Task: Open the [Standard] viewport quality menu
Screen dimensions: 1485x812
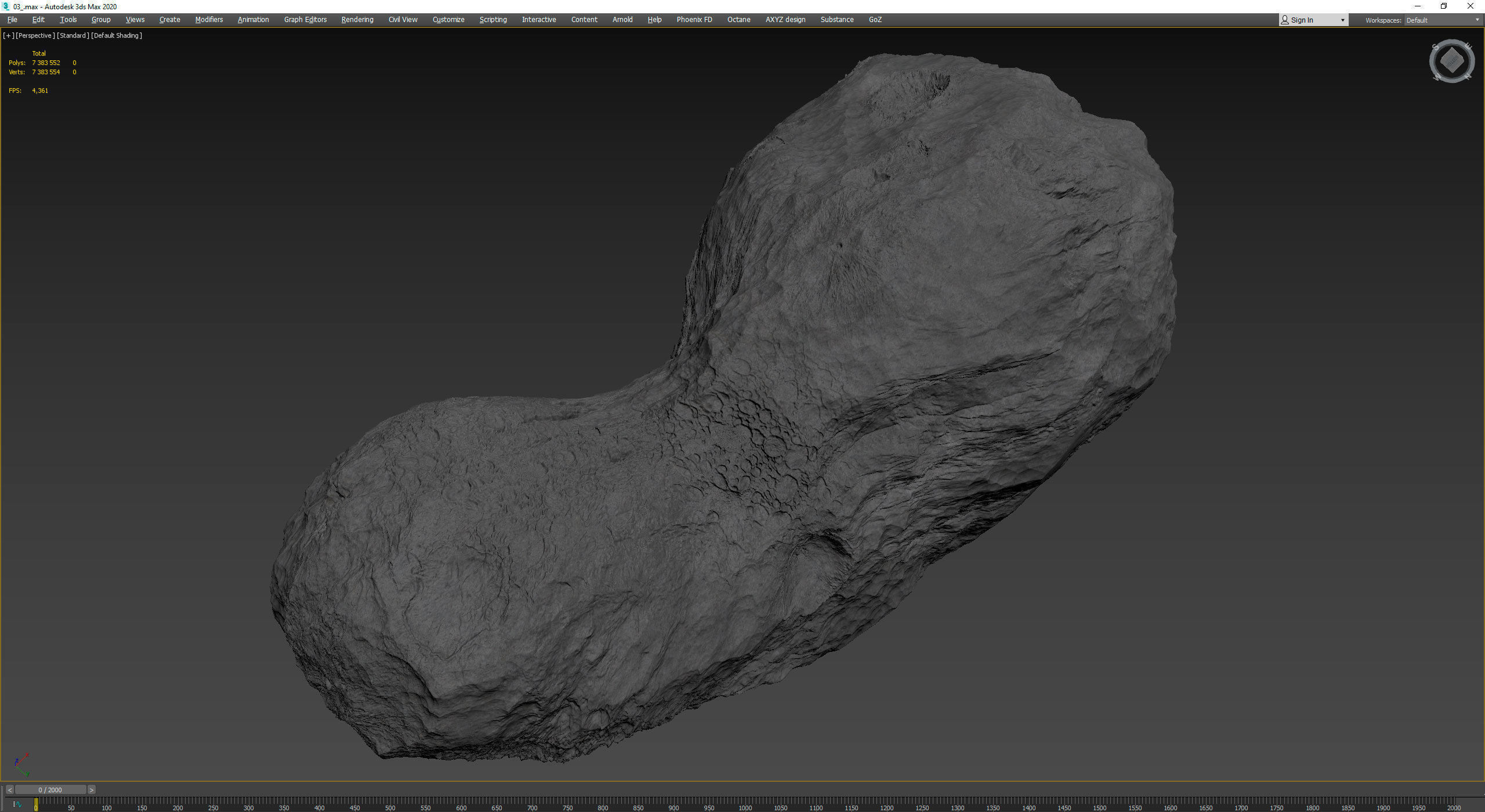Action: pos(73,35)
